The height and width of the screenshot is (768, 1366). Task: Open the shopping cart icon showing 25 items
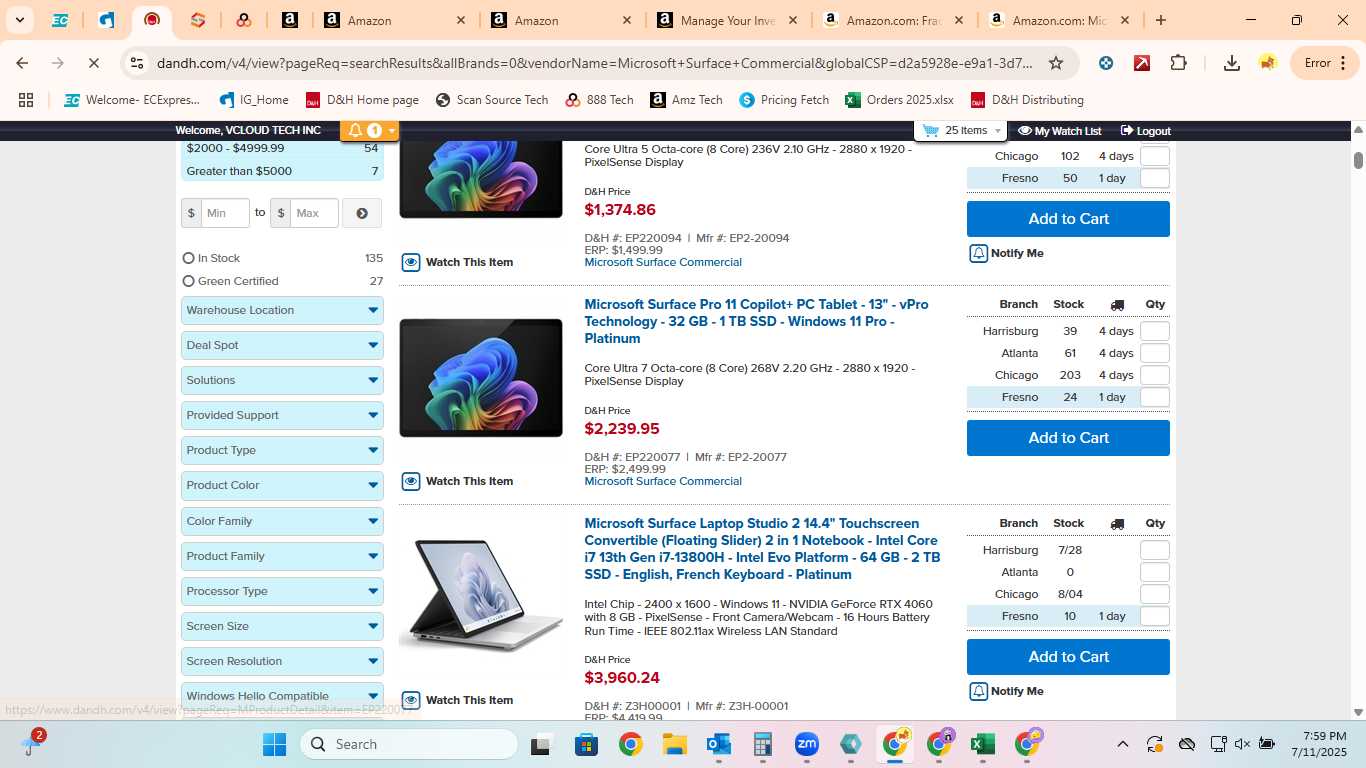coord(931,131)
